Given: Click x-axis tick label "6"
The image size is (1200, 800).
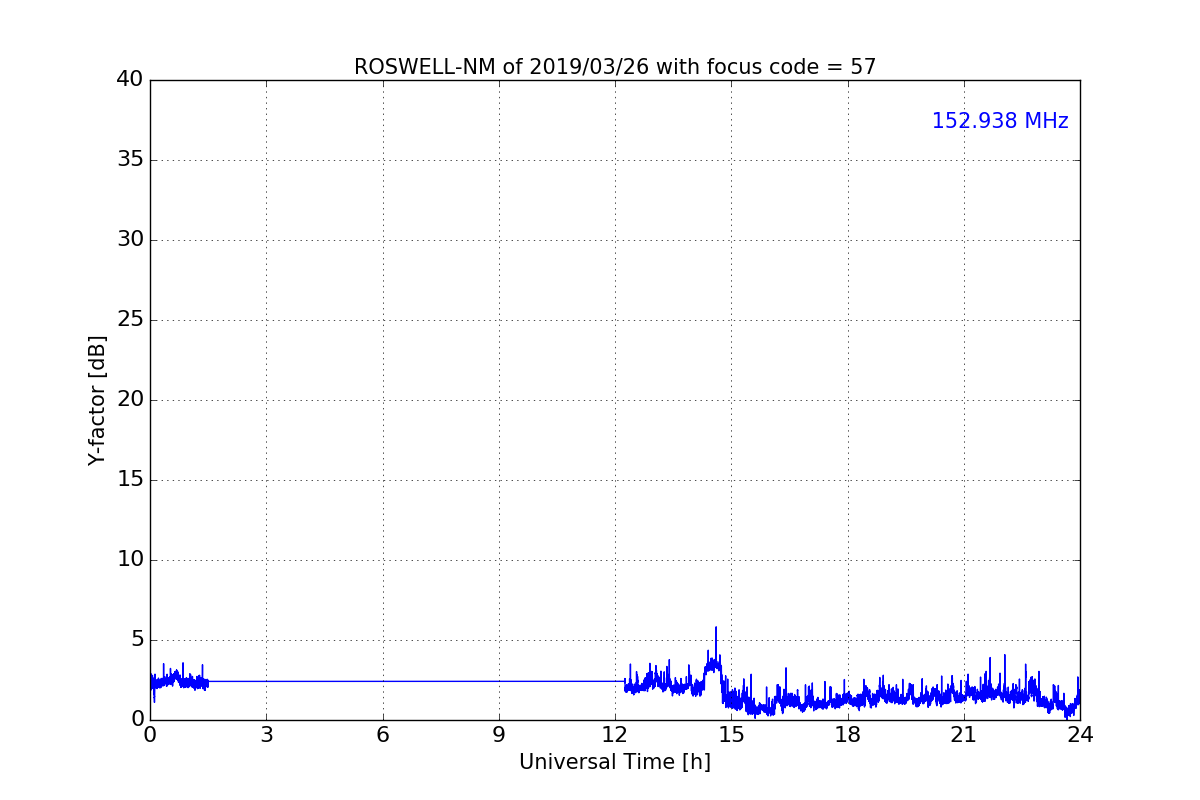Looking at the screenshot, I should [x=382, y=735].
